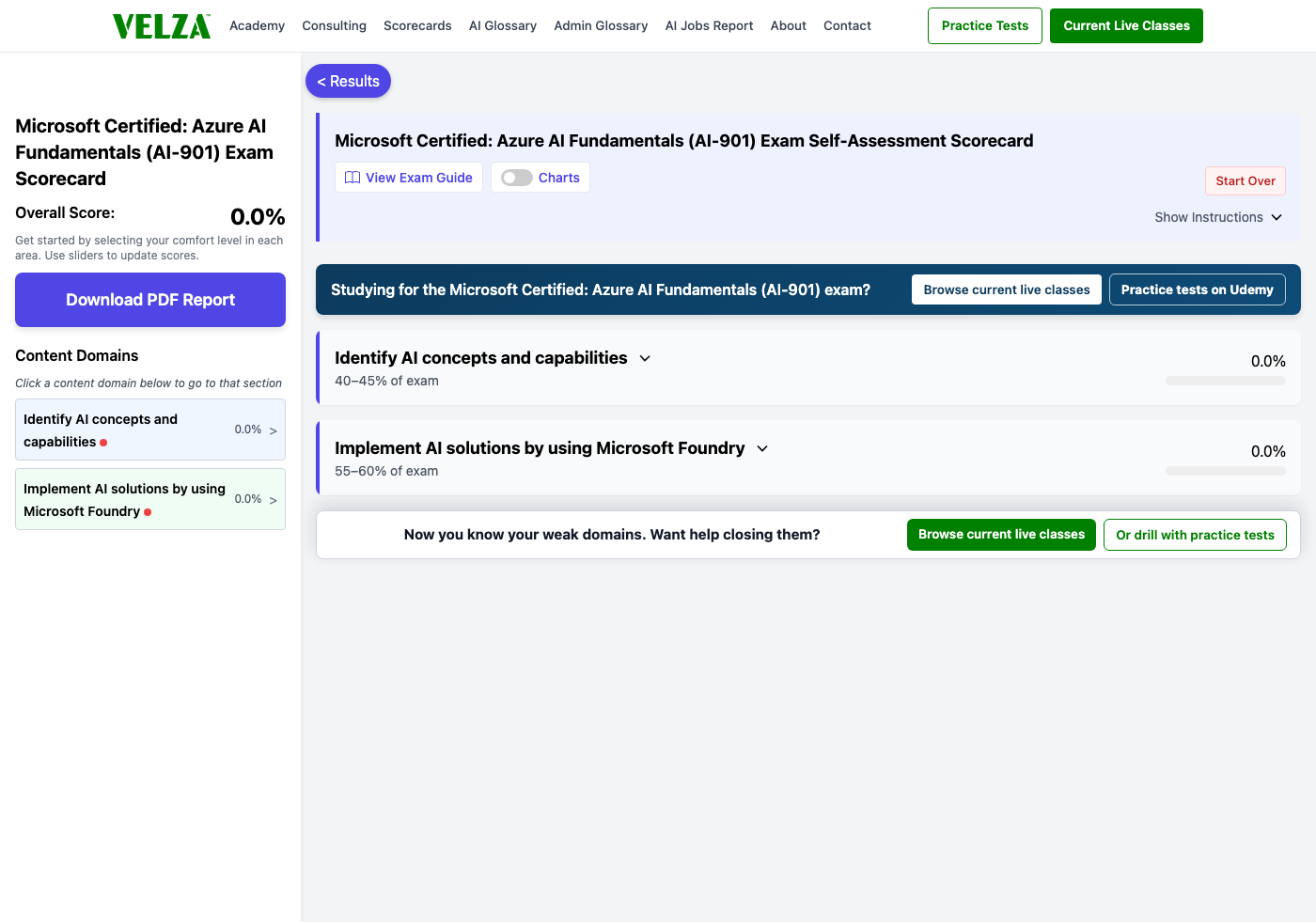Click the red dot on Identify AI concepts card

103,443
